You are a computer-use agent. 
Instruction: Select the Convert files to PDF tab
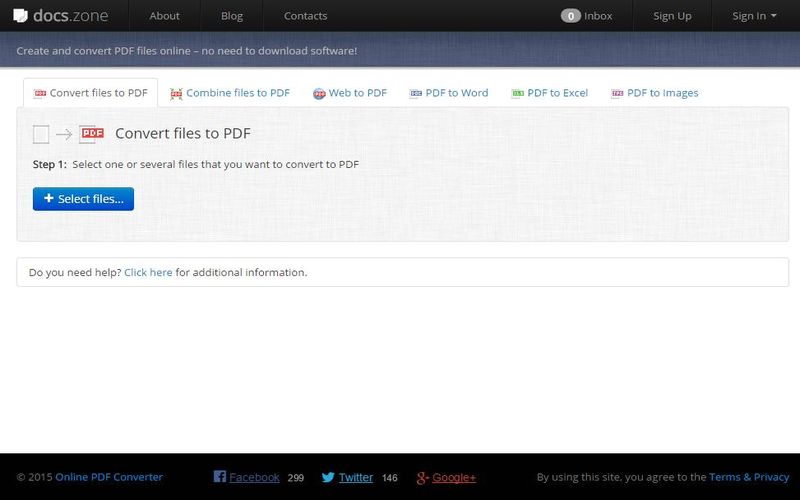[x=91, y=93]
